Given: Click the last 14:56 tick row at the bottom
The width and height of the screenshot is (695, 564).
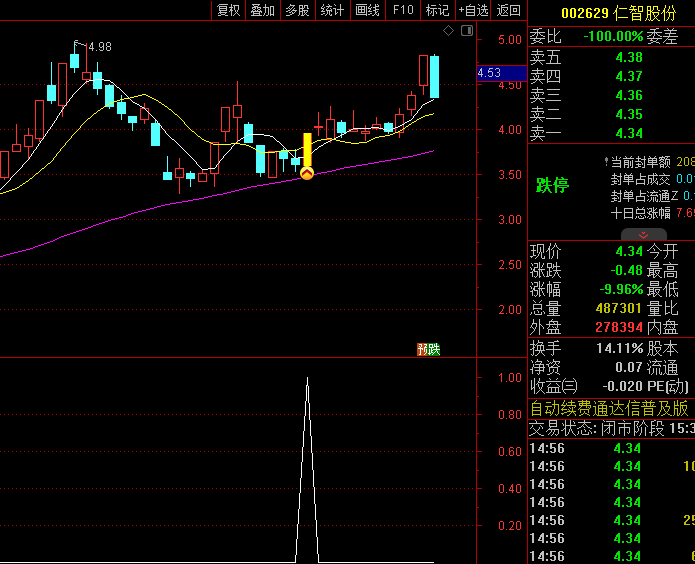Looking at the screenshot, I should (x=612, y=556).
